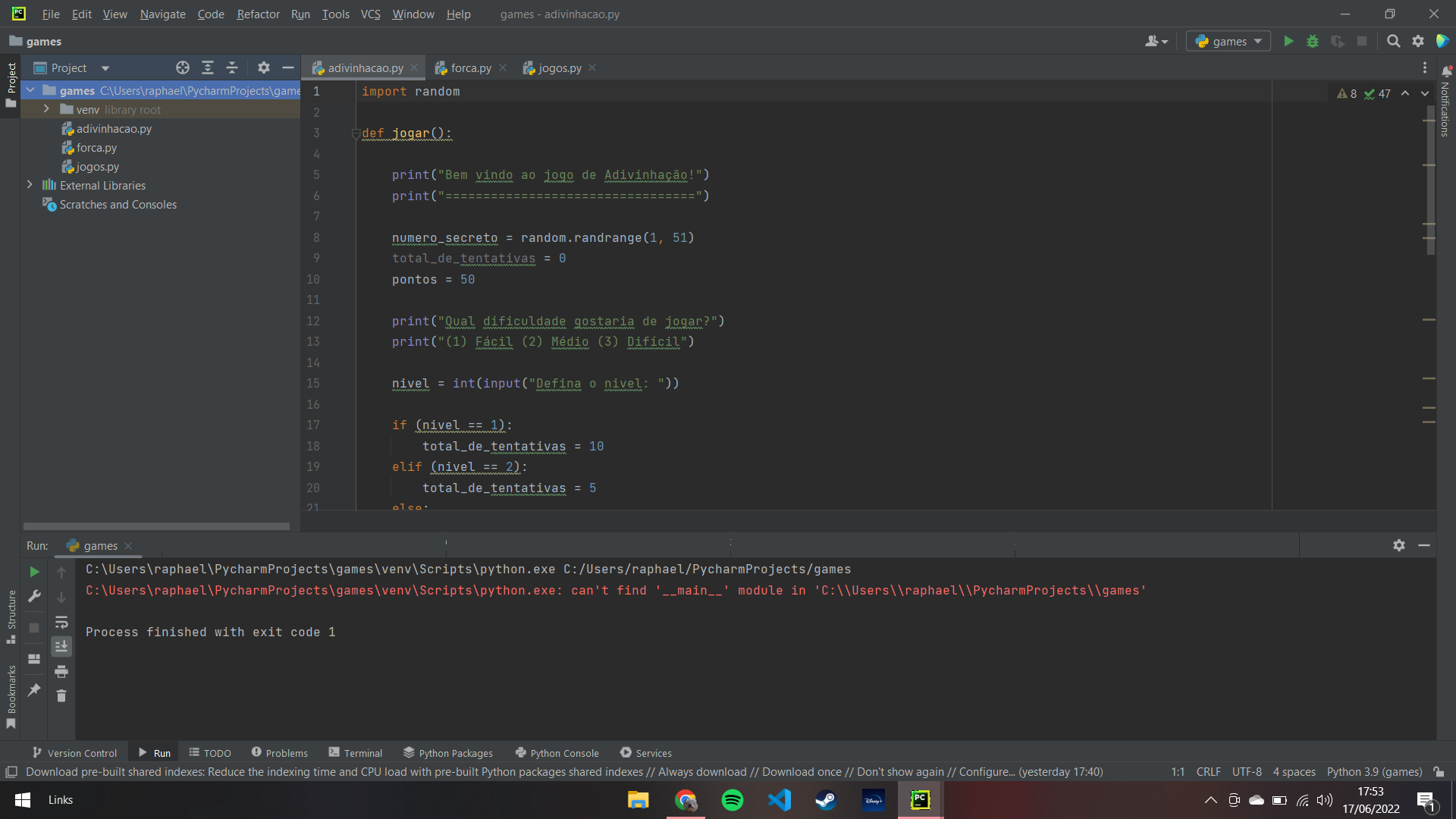1456x819 pixels.
Task: Fold the jogar function definition
Action: point(356,134)
